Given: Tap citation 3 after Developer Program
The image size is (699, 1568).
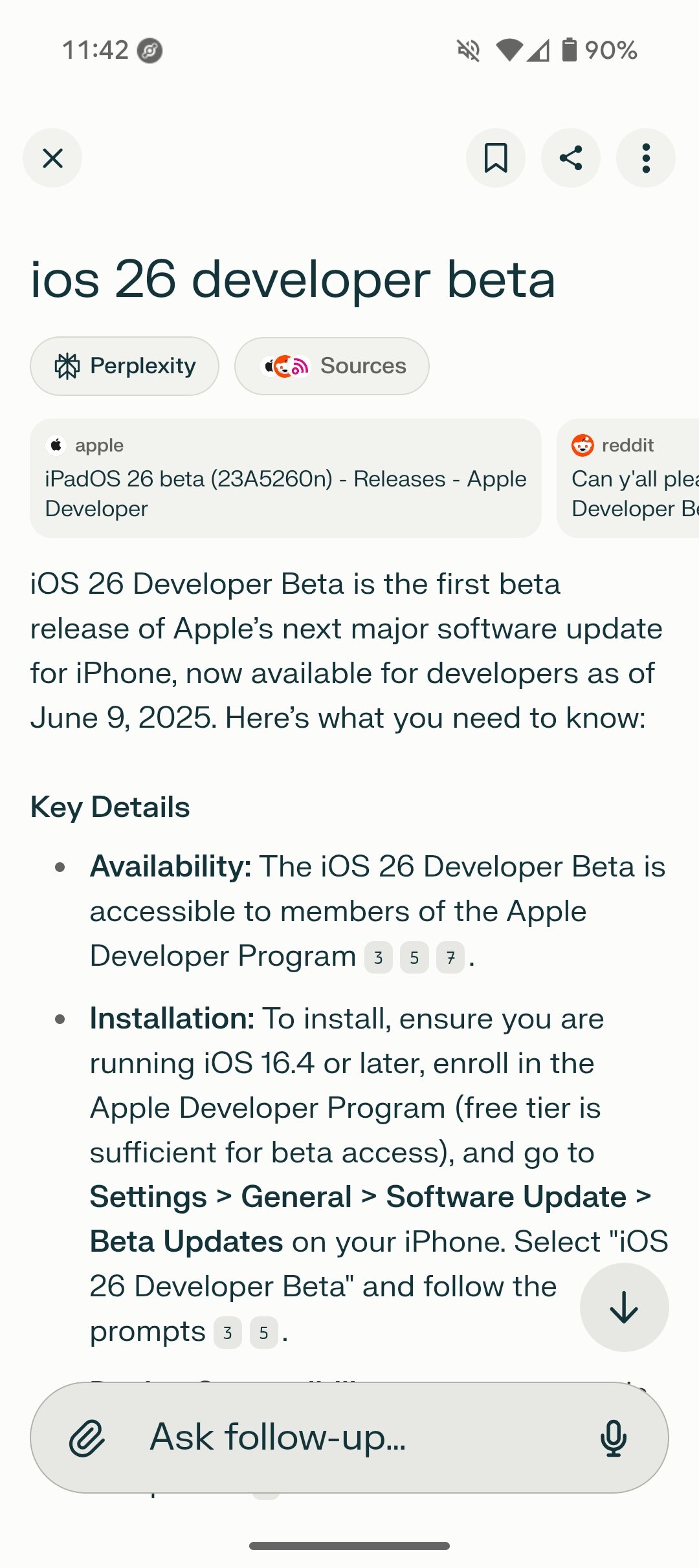Looking at the screenshot, I should coord(379,958).
